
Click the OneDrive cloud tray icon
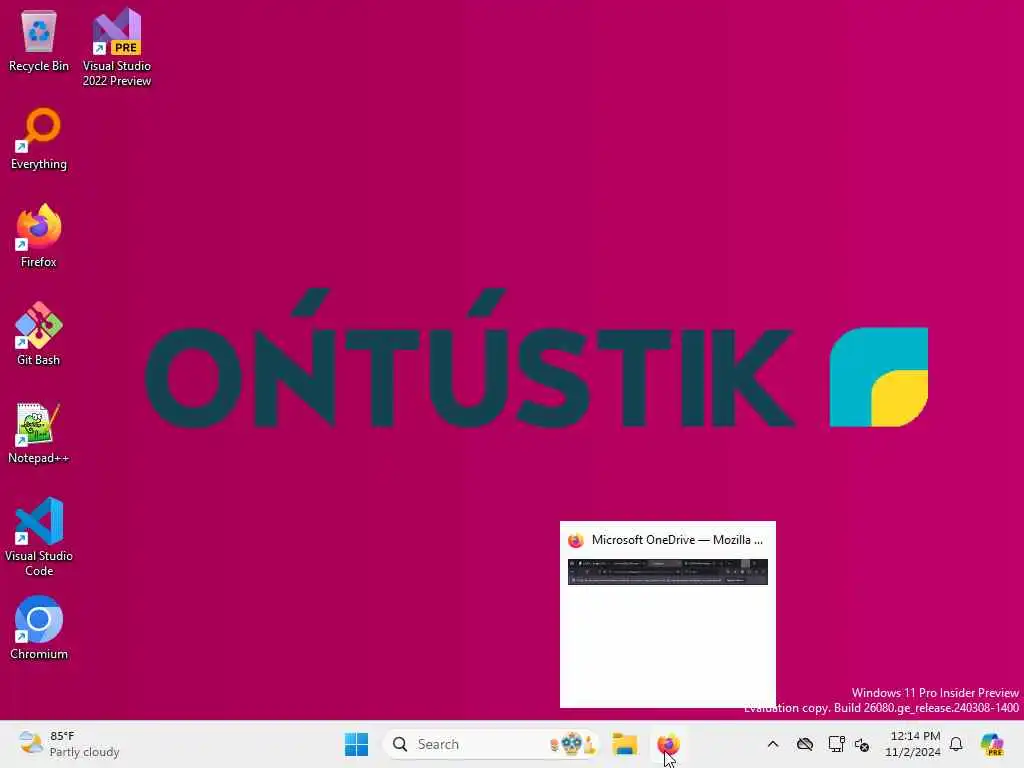805,744
